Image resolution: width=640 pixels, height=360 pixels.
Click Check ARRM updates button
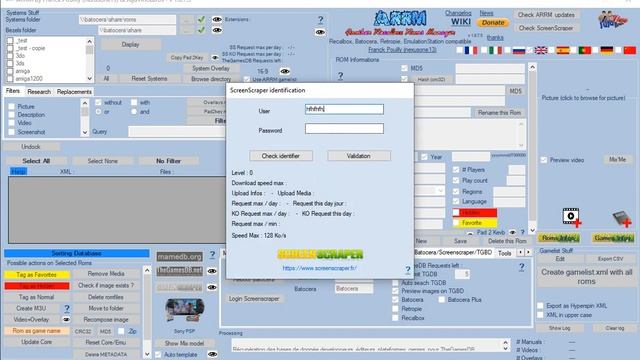[546, 15]
